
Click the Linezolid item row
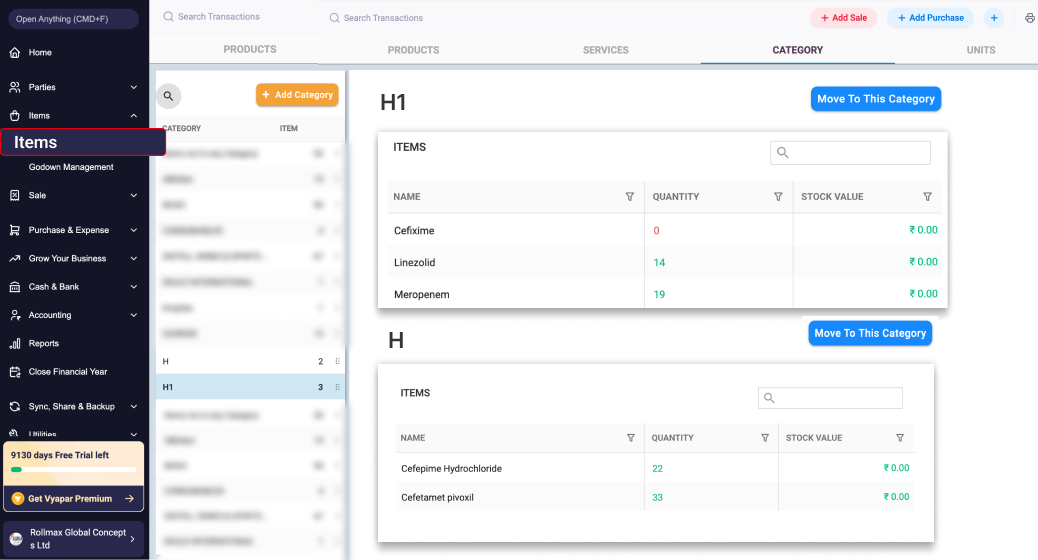pos(663,262)
